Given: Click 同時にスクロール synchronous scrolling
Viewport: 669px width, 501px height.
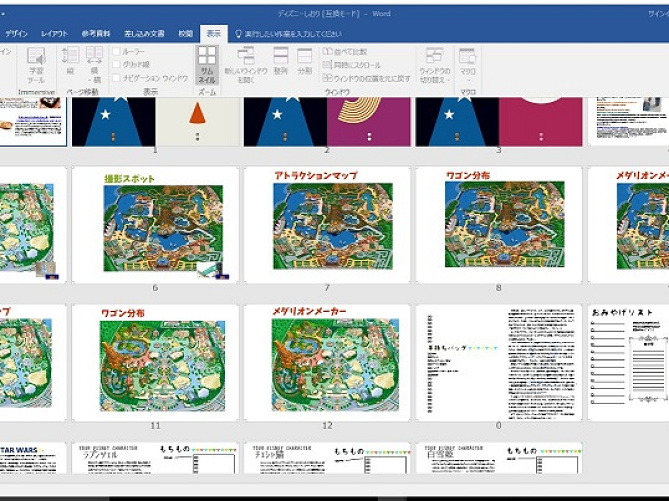Looking at the screenshot, I should 352,65.
